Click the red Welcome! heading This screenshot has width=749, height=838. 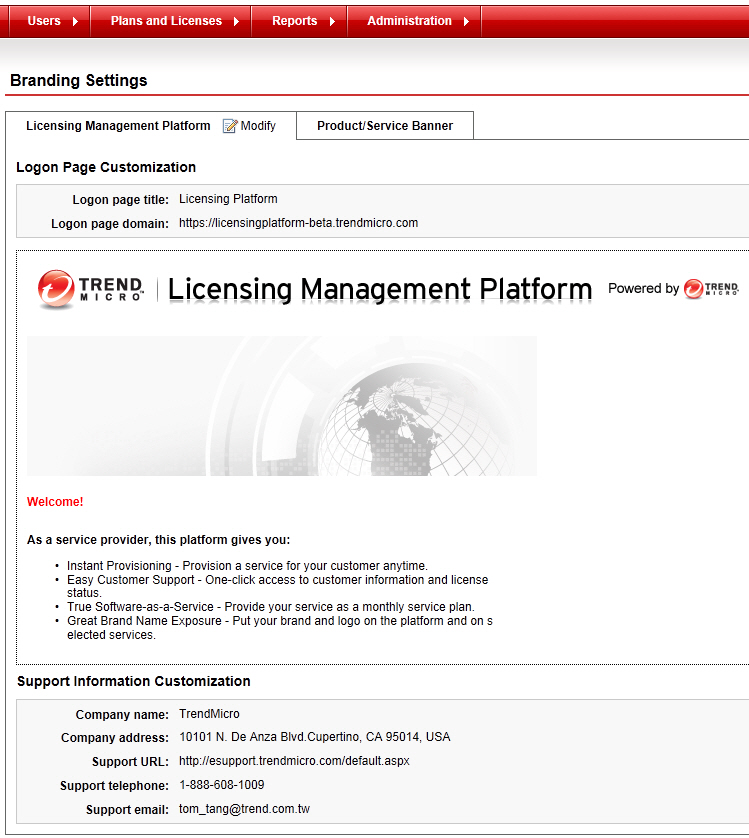pos(55,502)
